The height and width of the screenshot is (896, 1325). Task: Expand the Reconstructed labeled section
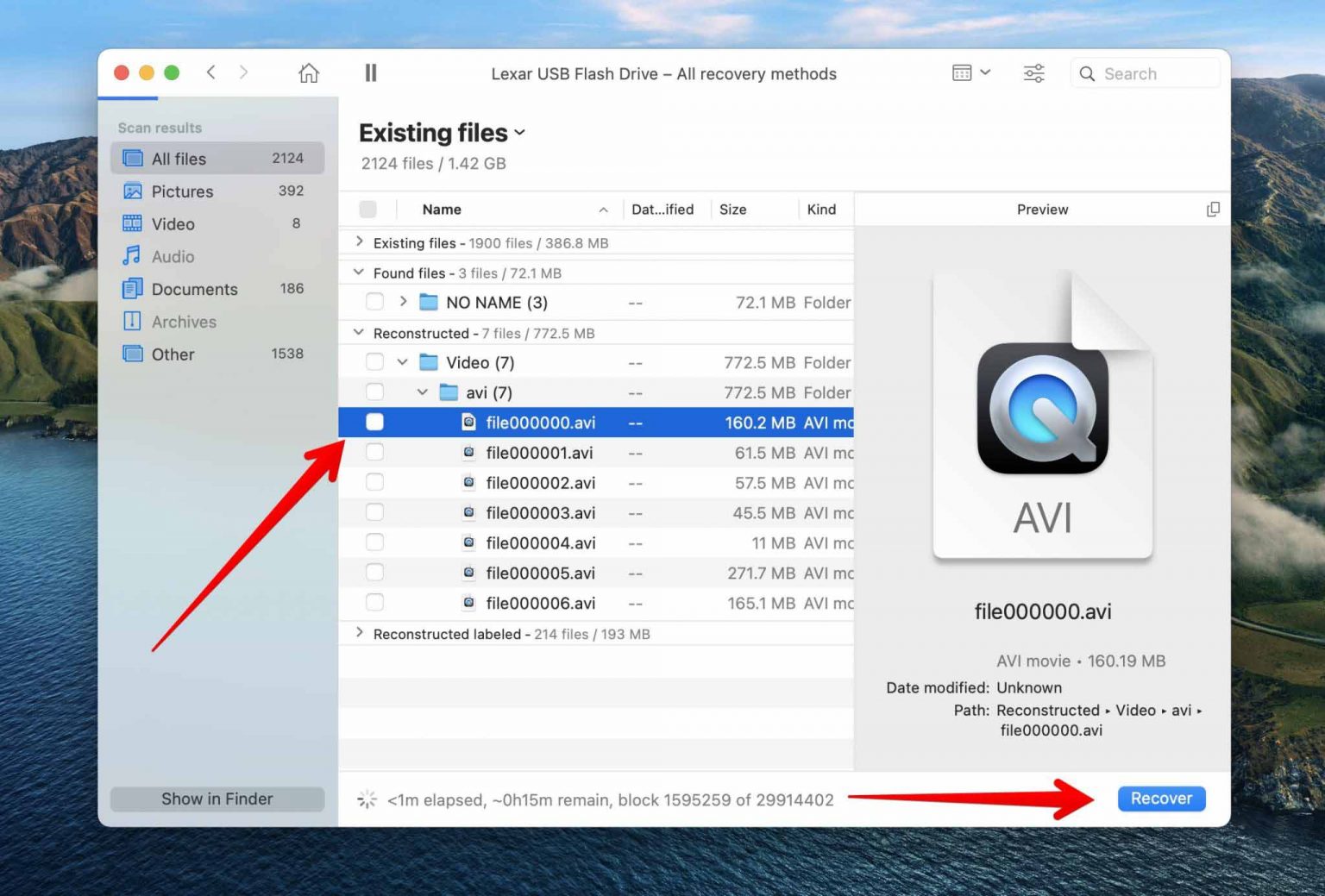[x=359, y=633]
